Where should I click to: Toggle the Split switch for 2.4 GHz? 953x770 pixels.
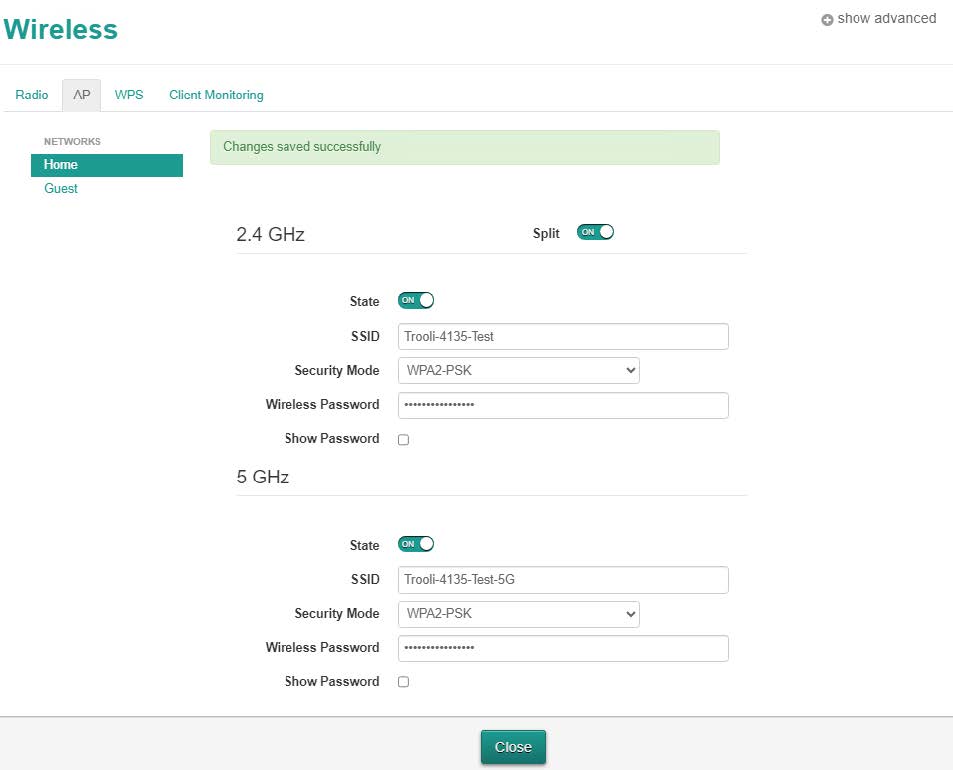tap(594, 231)
